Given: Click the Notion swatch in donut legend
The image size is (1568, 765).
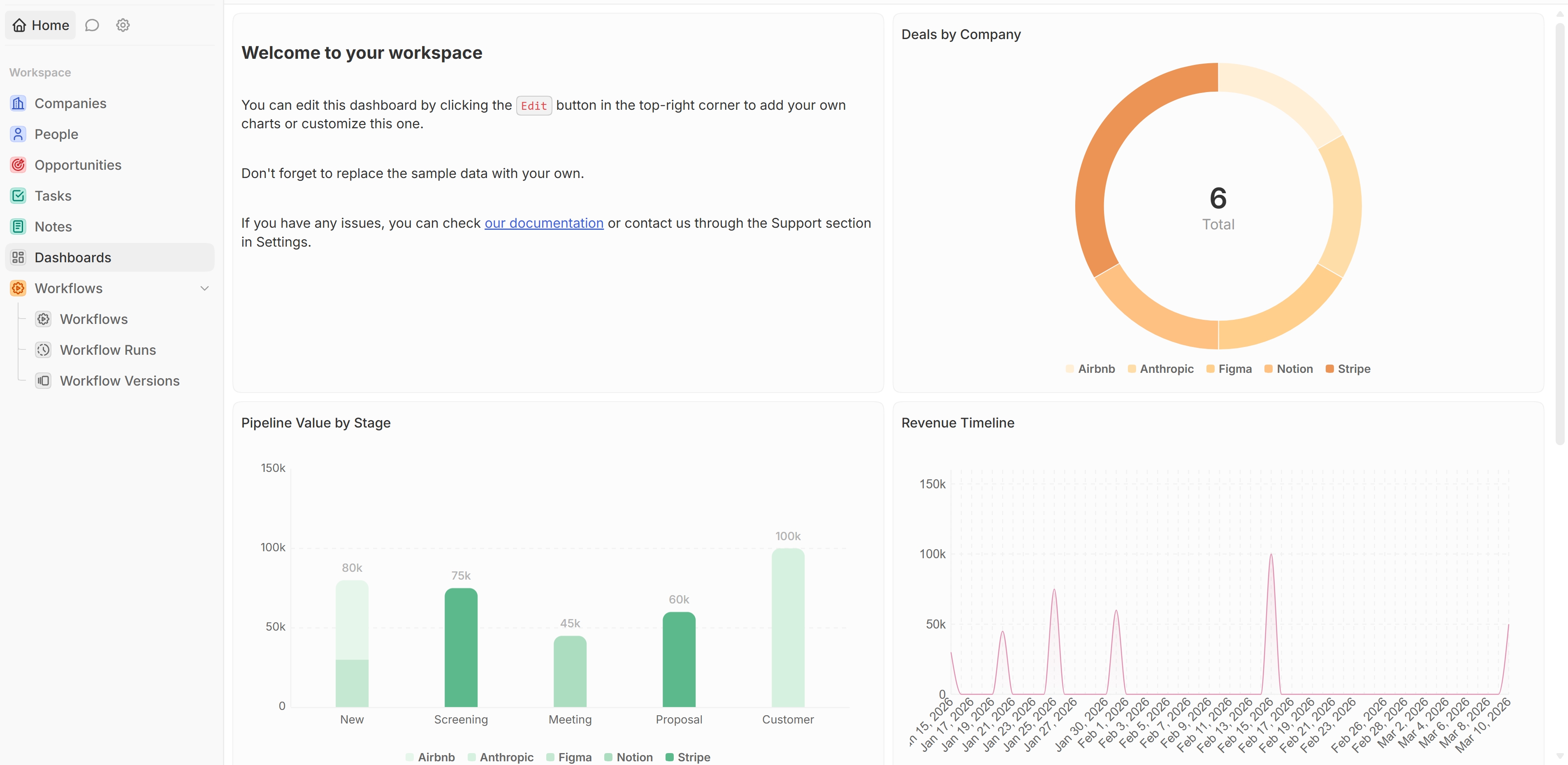Looking at the screenshot, I should click(1269, 369).
